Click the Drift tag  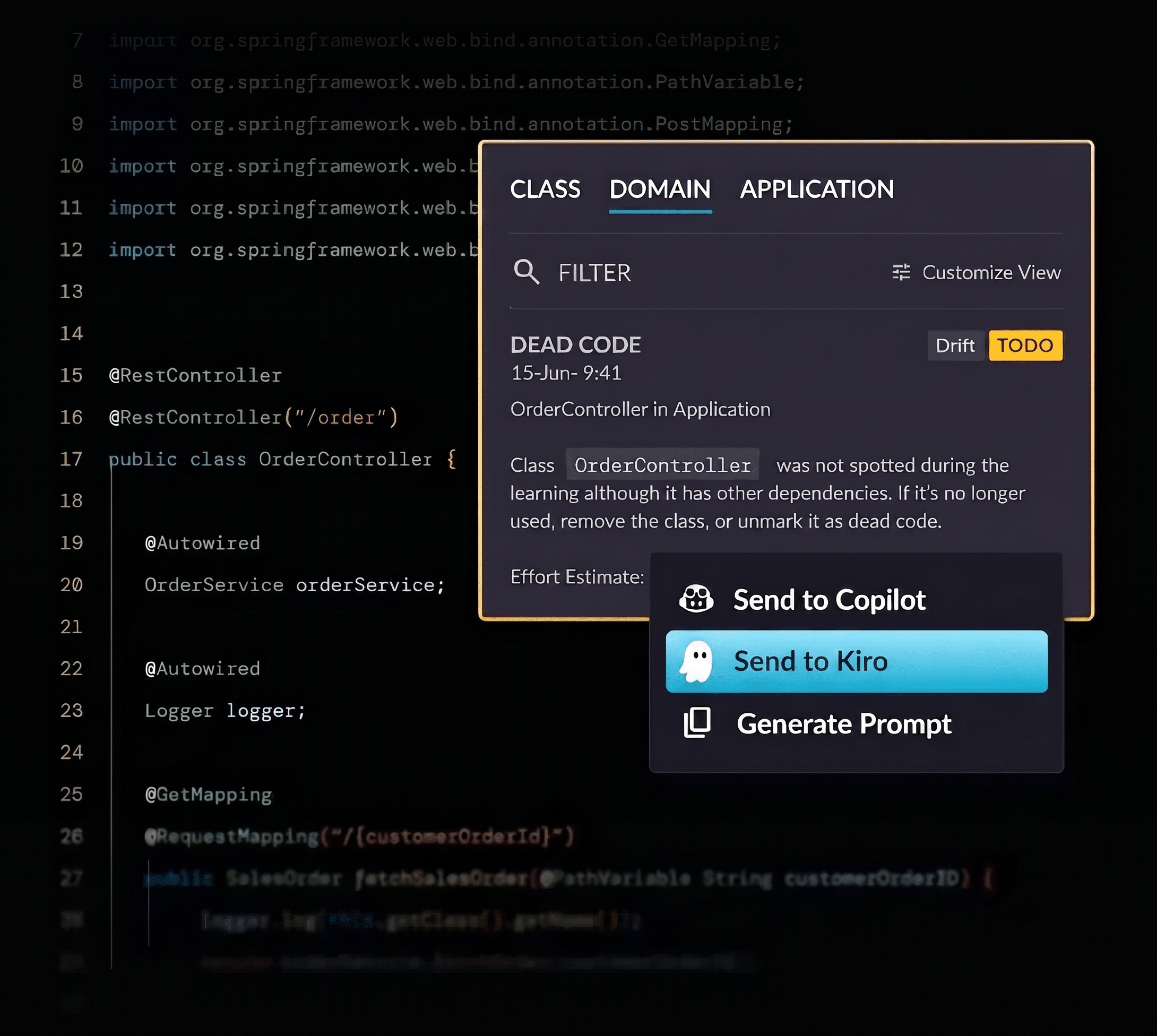coord(955,346)
